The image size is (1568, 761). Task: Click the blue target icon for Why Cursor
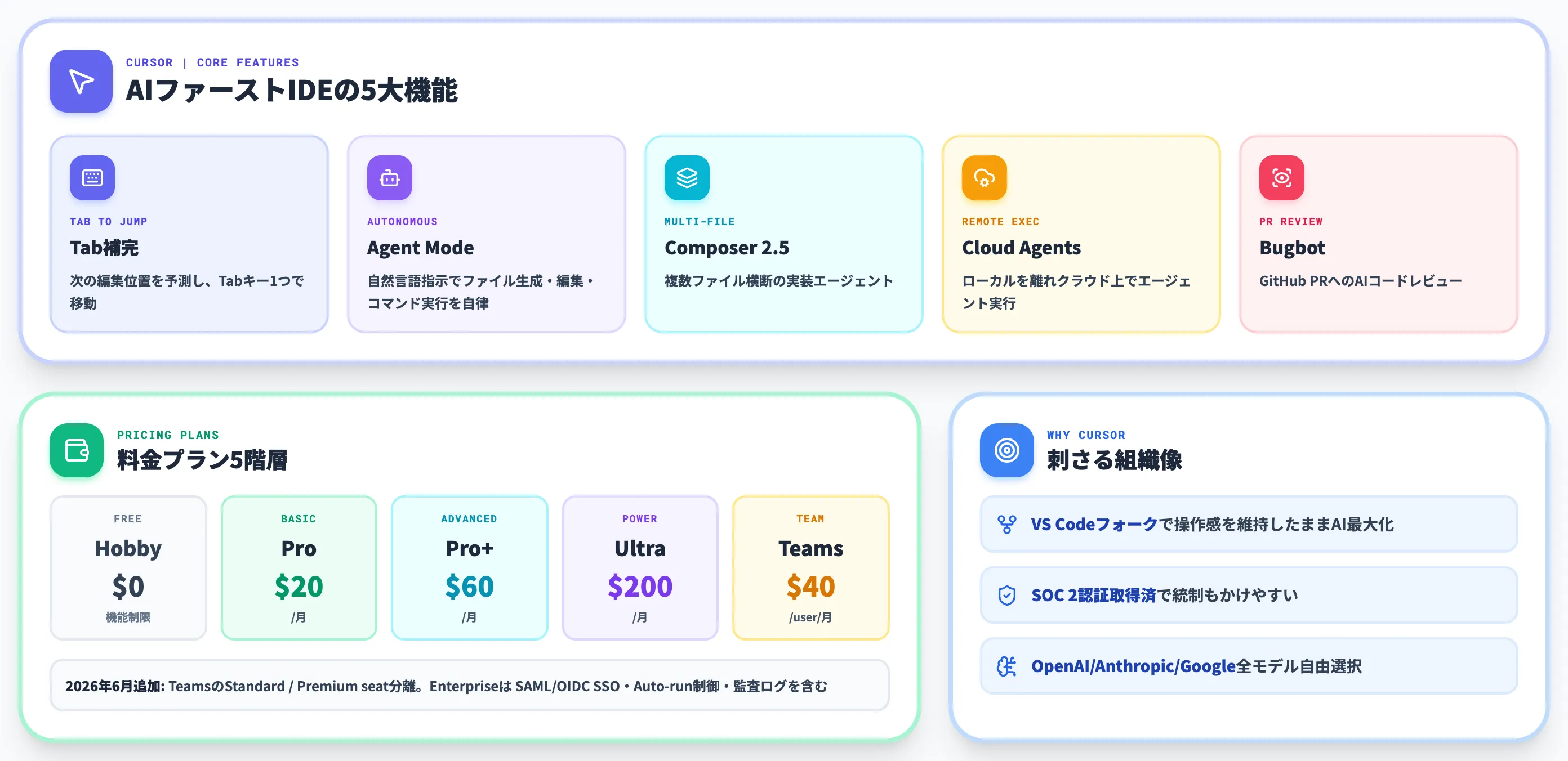click(x=1007, y=450)
